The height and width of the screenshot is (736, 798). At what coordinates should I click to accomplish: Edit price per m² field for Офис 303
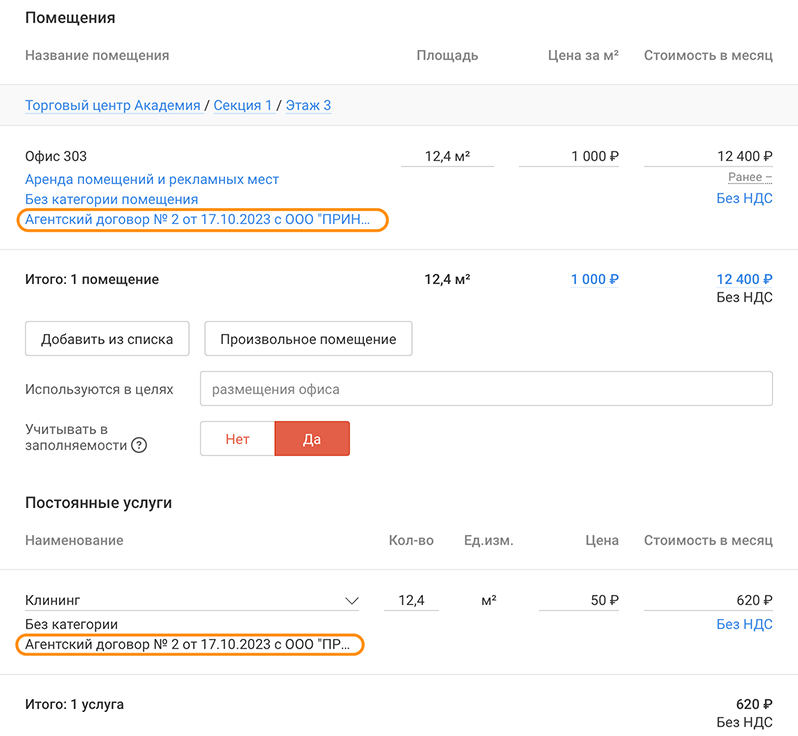pyautogui.click(x=569, y=156)
